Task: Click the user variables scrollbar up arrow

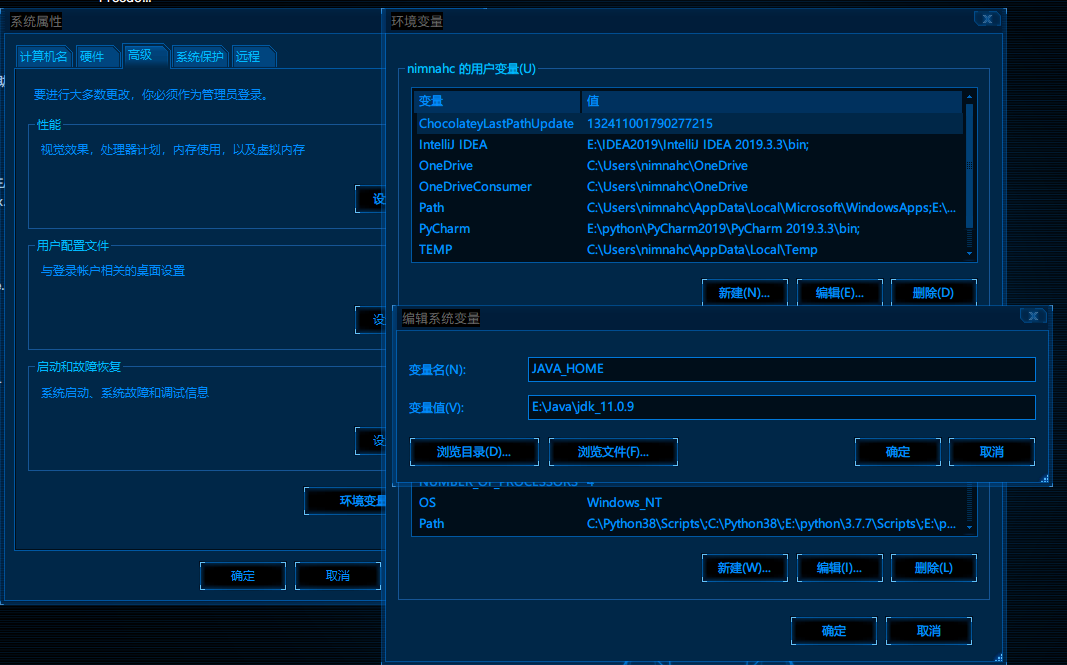Action: 970,97
